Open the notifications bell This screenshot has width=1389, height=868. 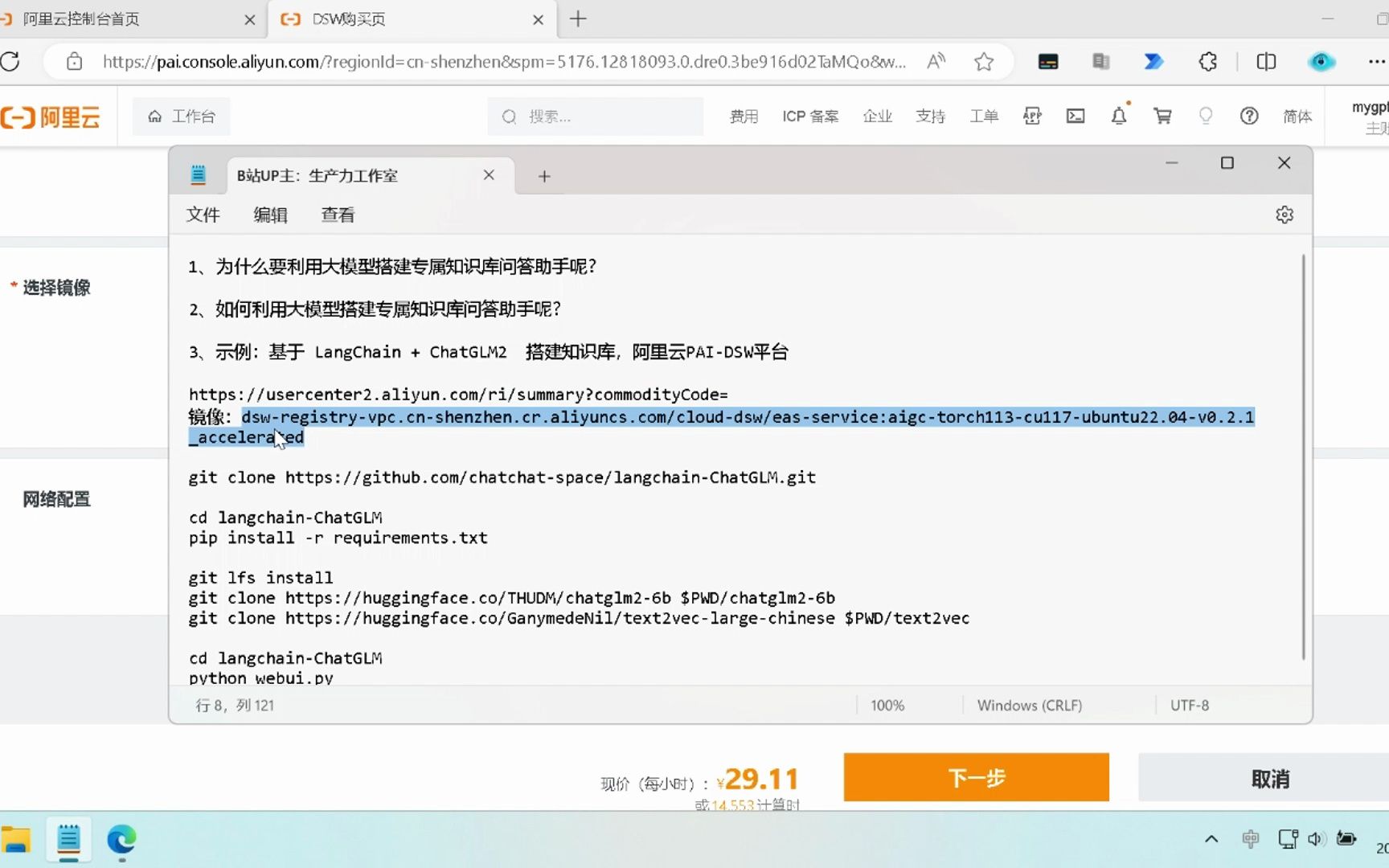pyautogui.click(x=1119, y=116)
